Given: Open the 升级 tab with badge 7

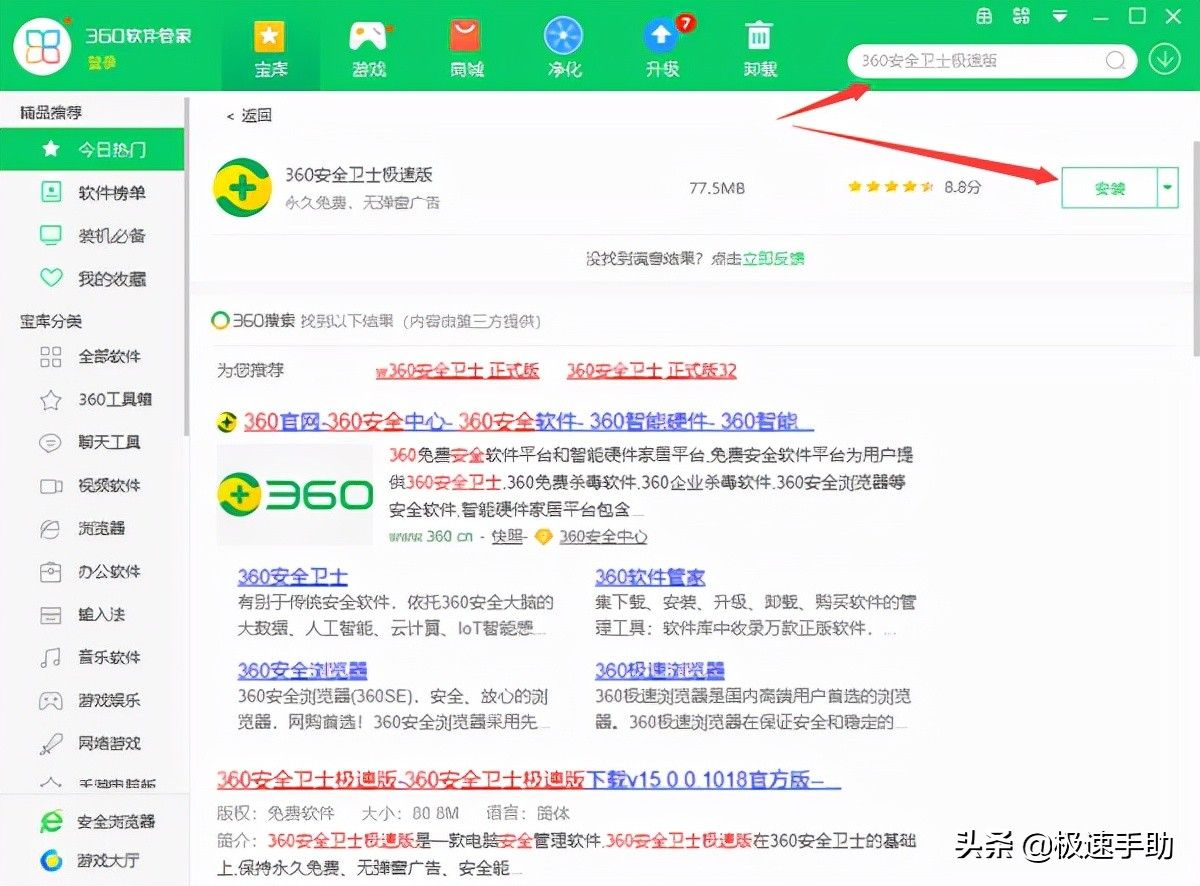Looking at the screenshot, I should [662, 47].
